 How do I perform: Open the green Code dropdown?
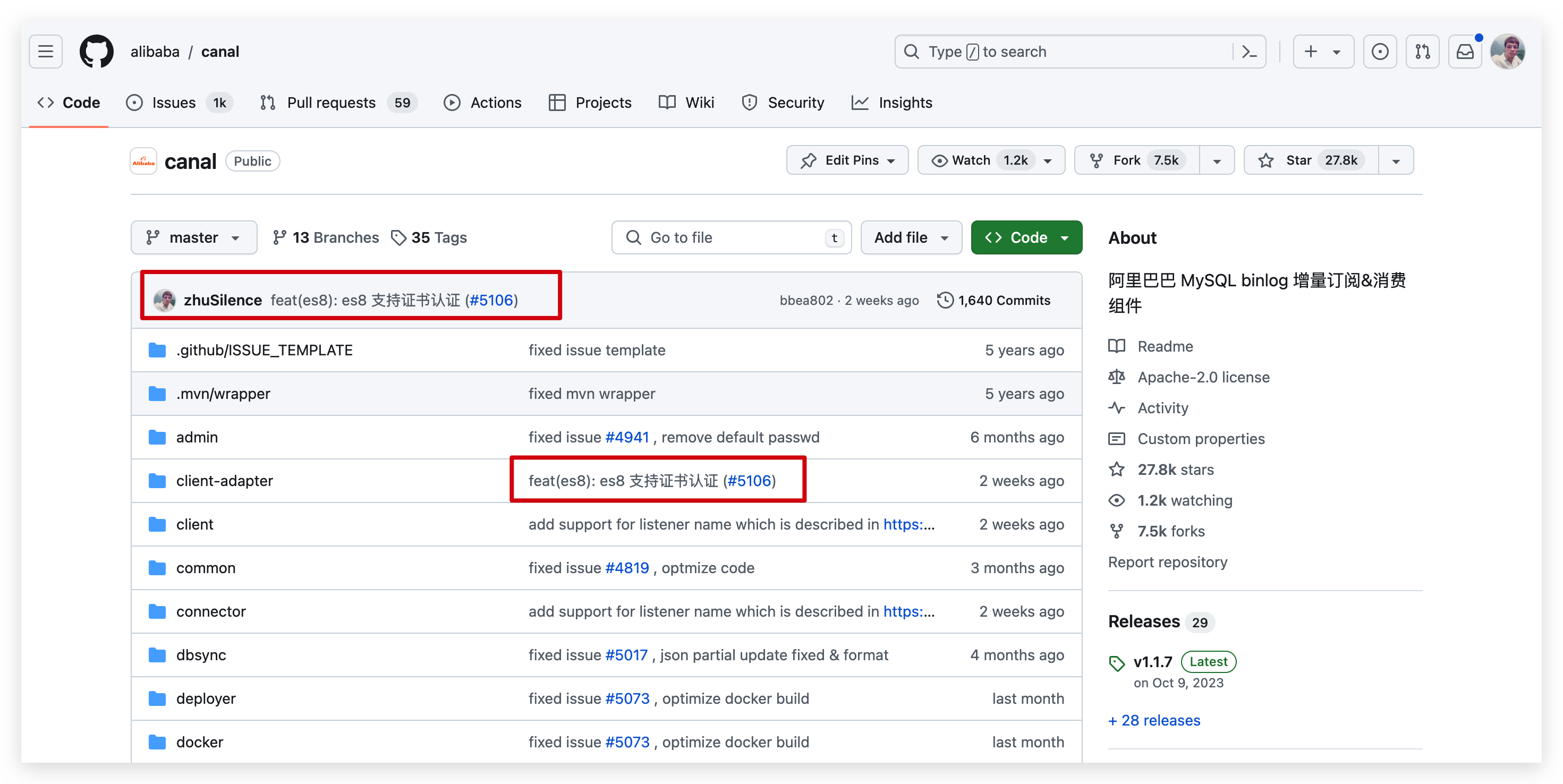(1026, 237)
